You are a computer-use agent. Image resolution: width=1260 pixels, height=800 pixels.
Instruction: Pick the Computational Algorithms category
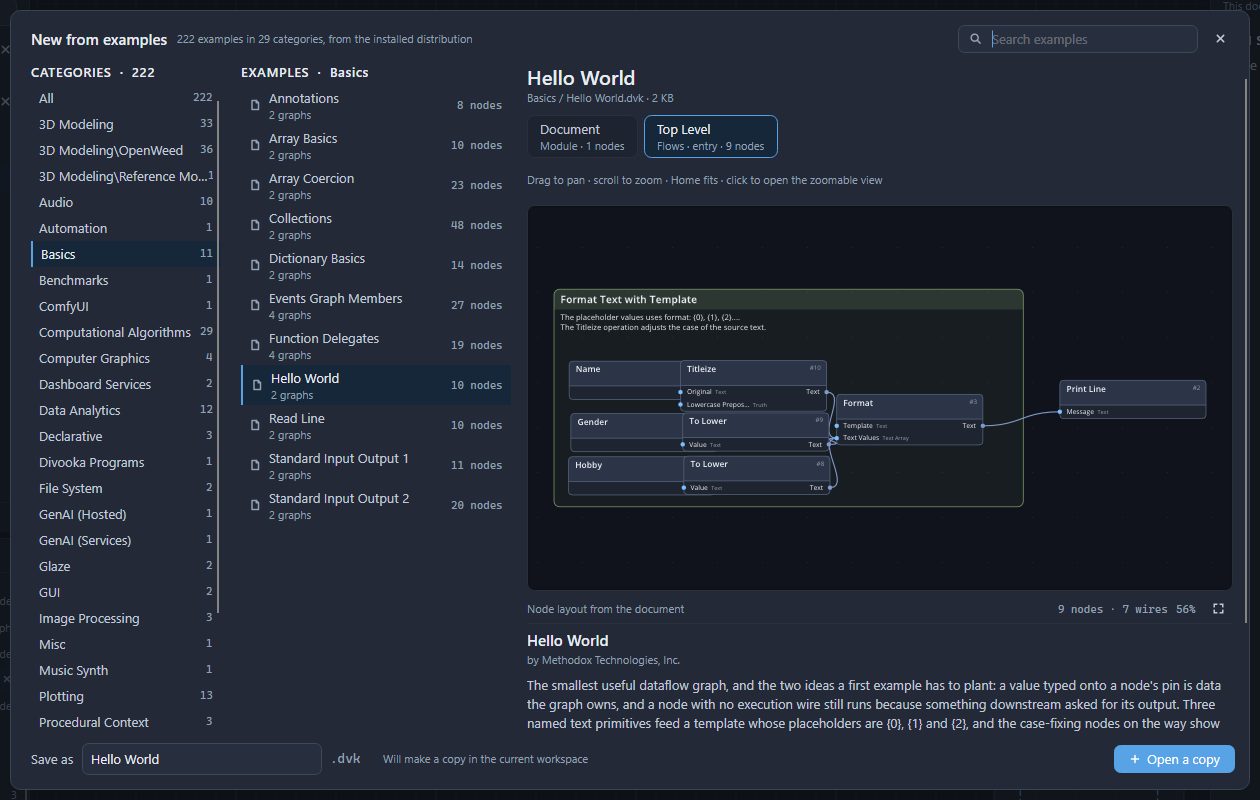coord(125,332)
